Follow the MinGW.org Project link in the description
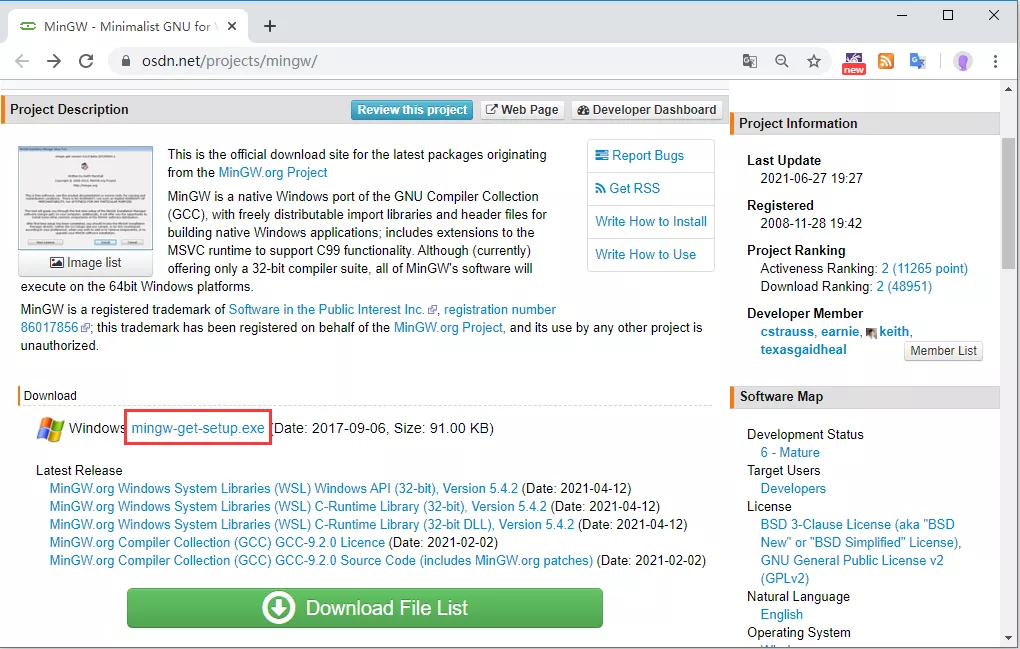The width and height of the screenshot is (1020, 649). (273, 172)
